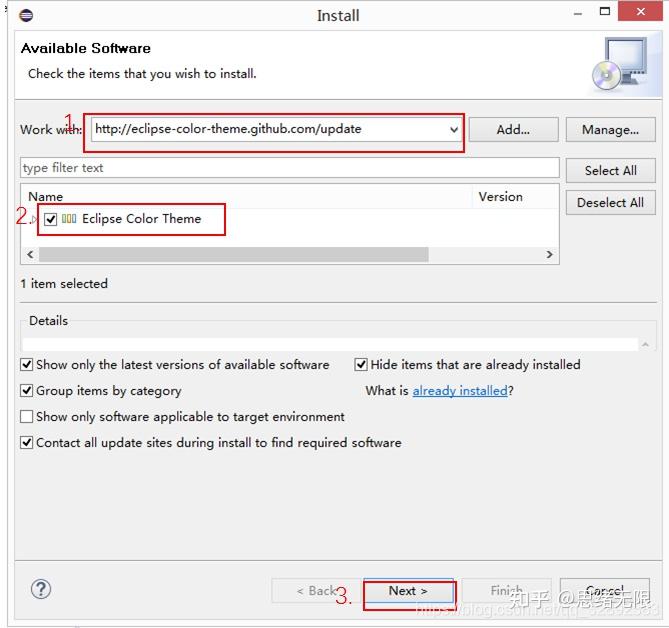Maximize the Install dialog window
The width and height of the screenshot is (669, 628).
click(605, 12)
